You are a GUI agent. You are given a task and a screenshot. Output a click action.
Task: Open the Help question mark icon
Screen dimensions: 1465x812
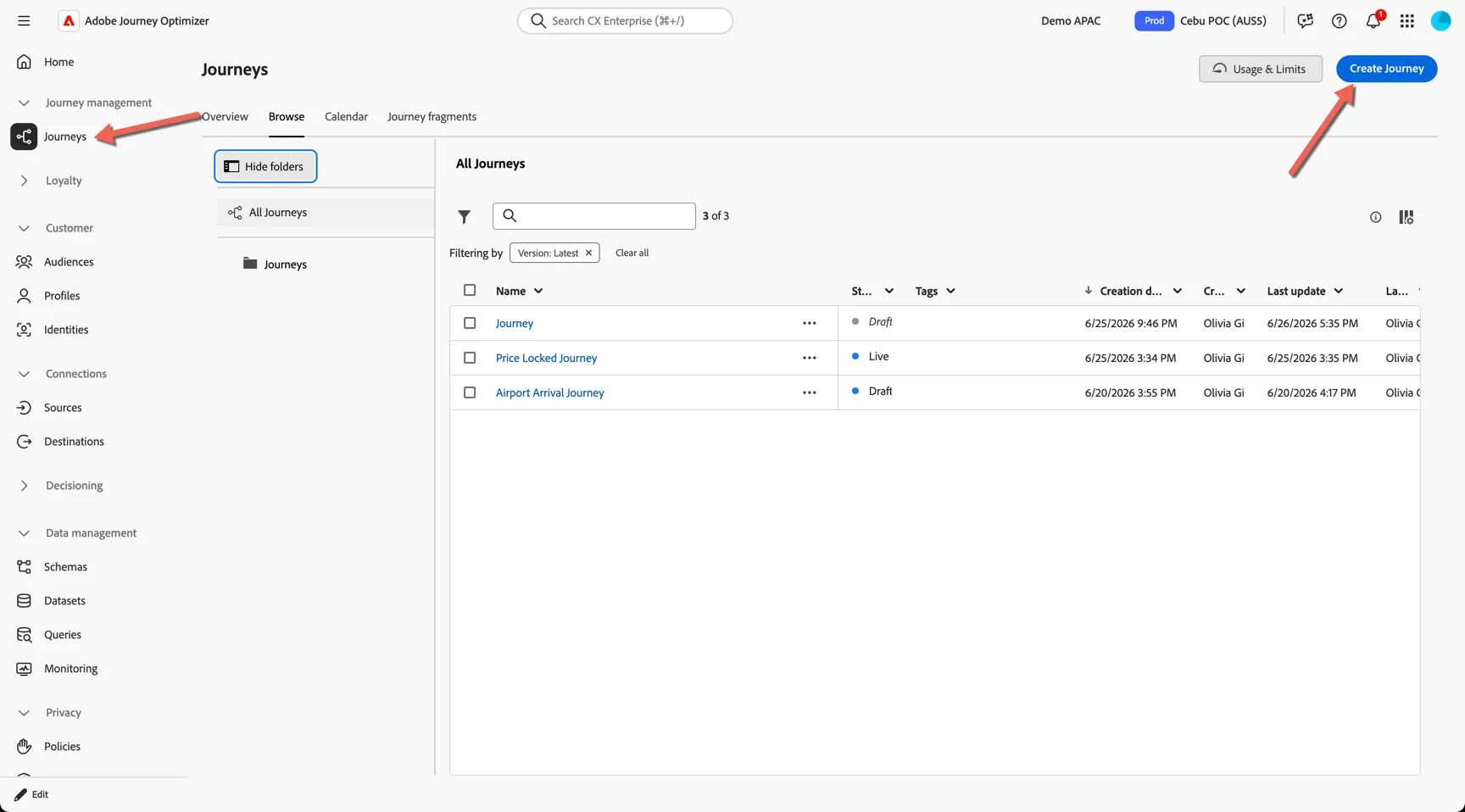[1340, 21]
